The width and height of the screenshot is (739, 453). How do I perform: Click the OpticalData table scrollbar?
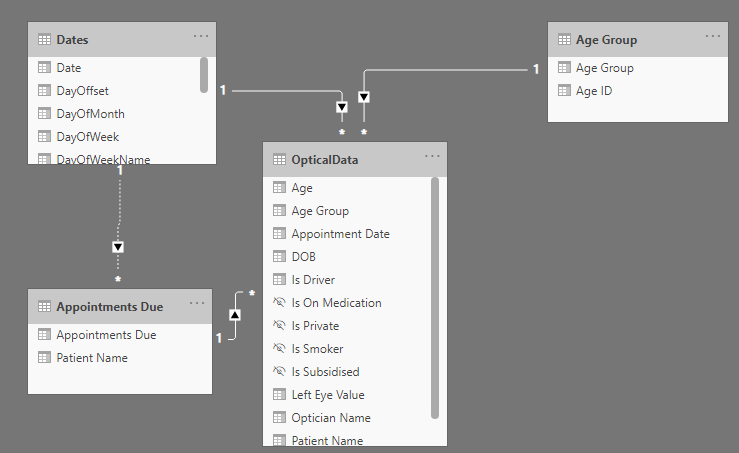pyautogui.click(x=435, y=298)
